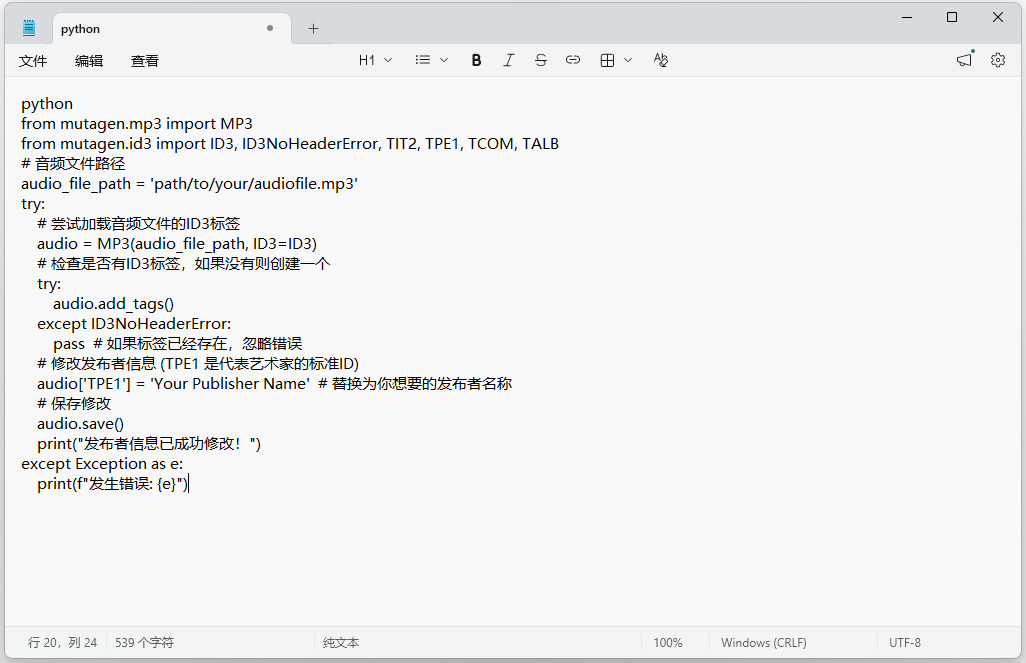Open the 查看 menu
Screen dimensions: 1026x663
tap(145, 61)
